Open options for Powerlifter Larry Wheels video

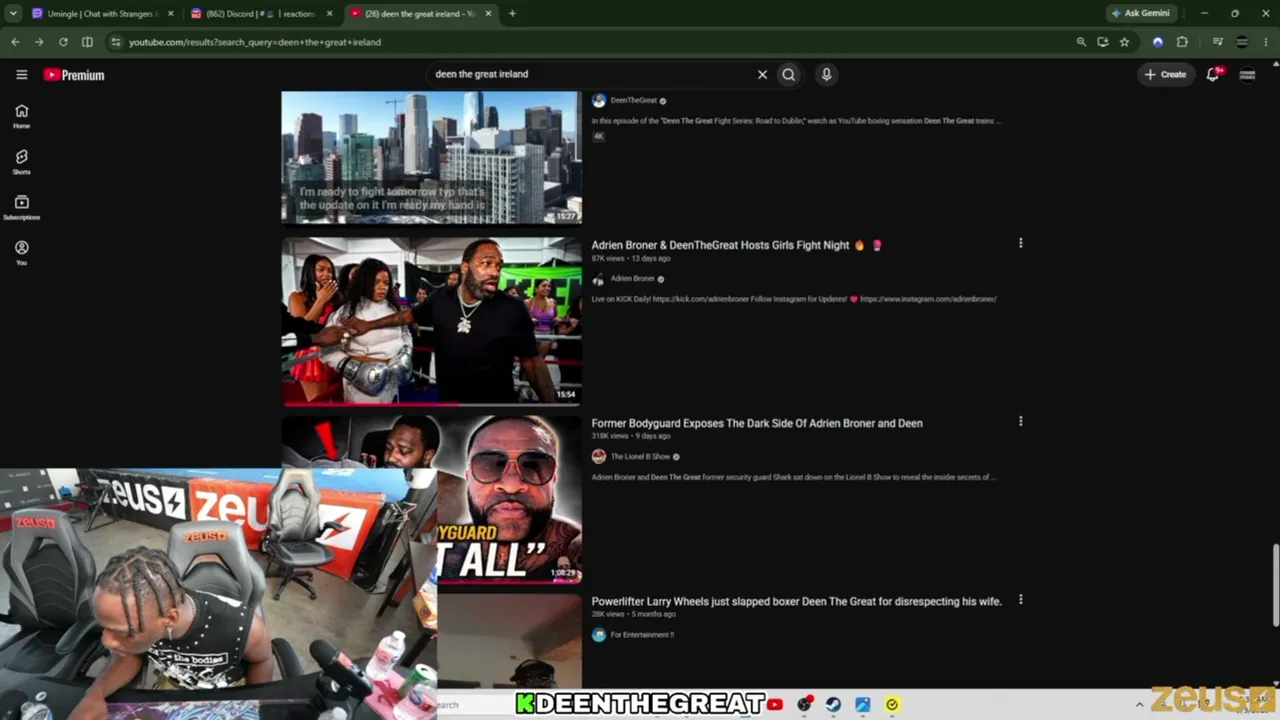(x=1020, y=599)
